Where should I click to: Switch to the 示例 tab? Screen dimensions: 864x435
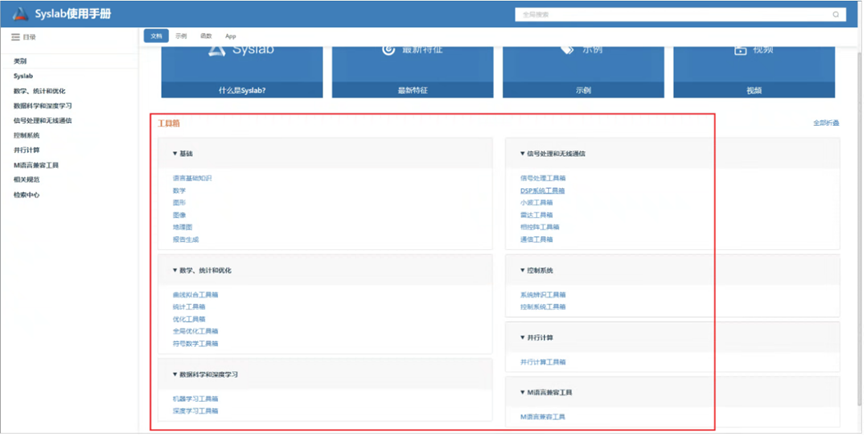[x=181, y=36]
